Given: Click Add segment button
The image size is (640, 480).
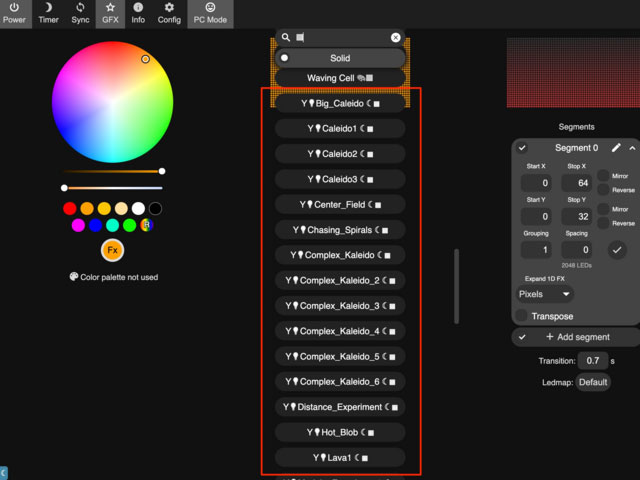Looking at the screenshot, I should pos(576,337).
